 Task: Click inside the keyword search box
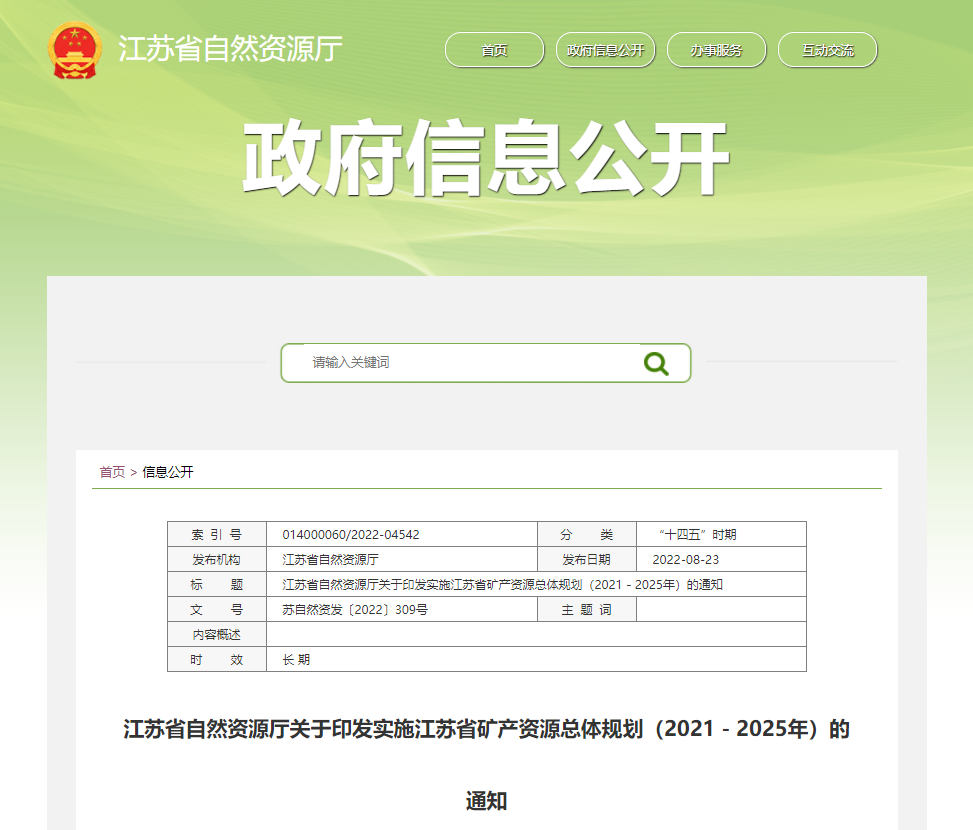click(450, 362)
